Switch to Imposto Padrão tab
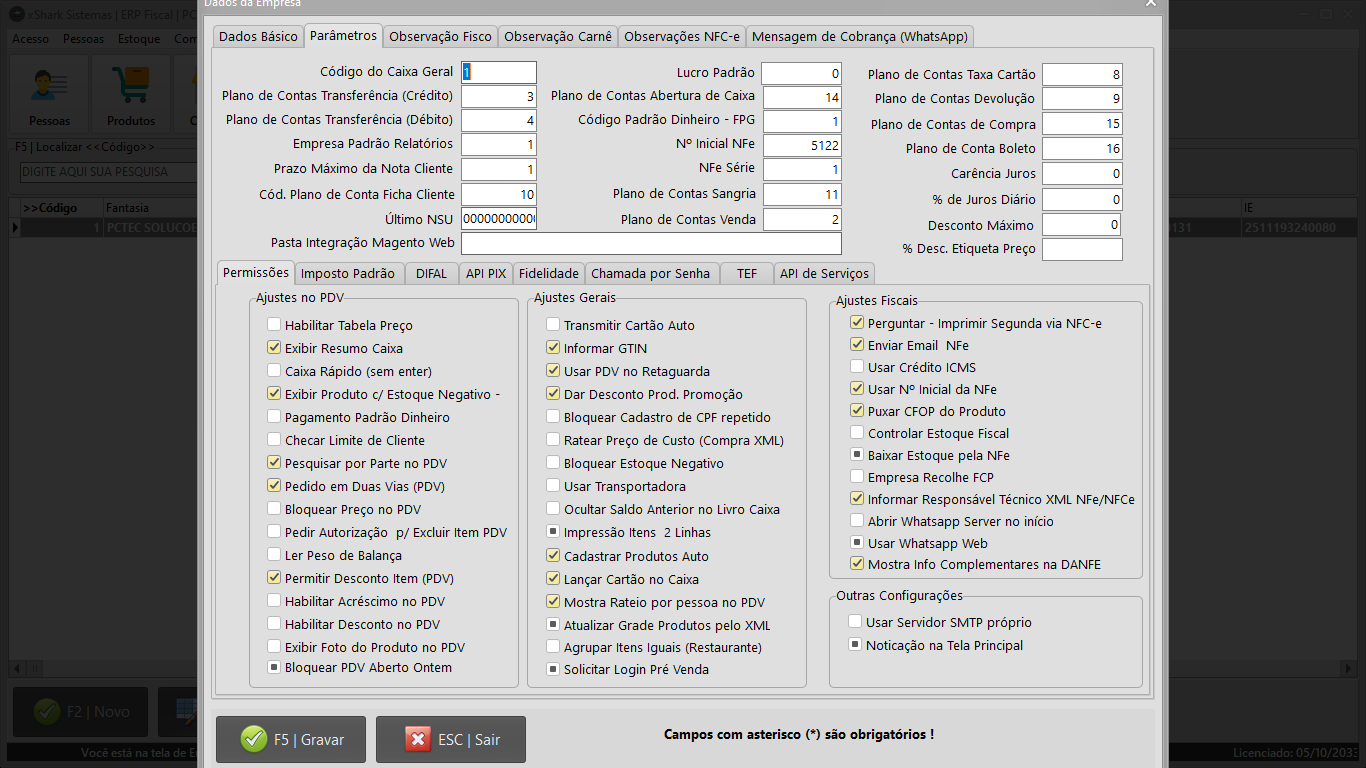Screen dimensions: 1366x768 (348, 273)
